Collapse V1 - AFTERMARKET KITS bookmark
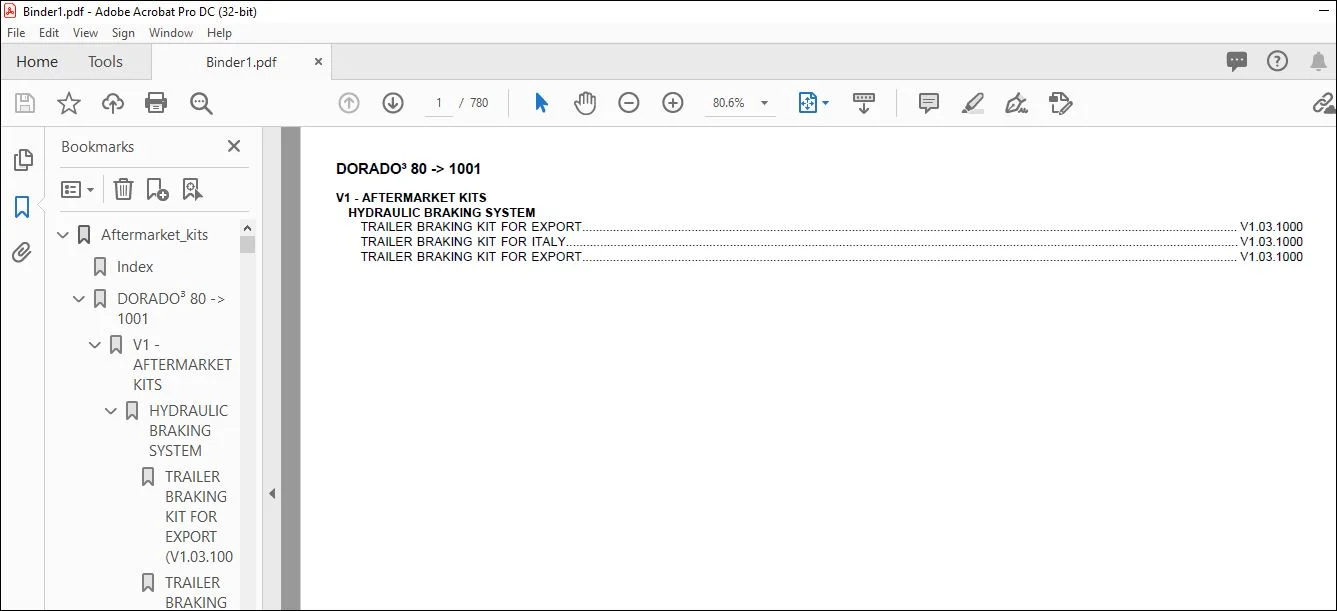This screenshot has width=1337, height=611. (95, 345)
